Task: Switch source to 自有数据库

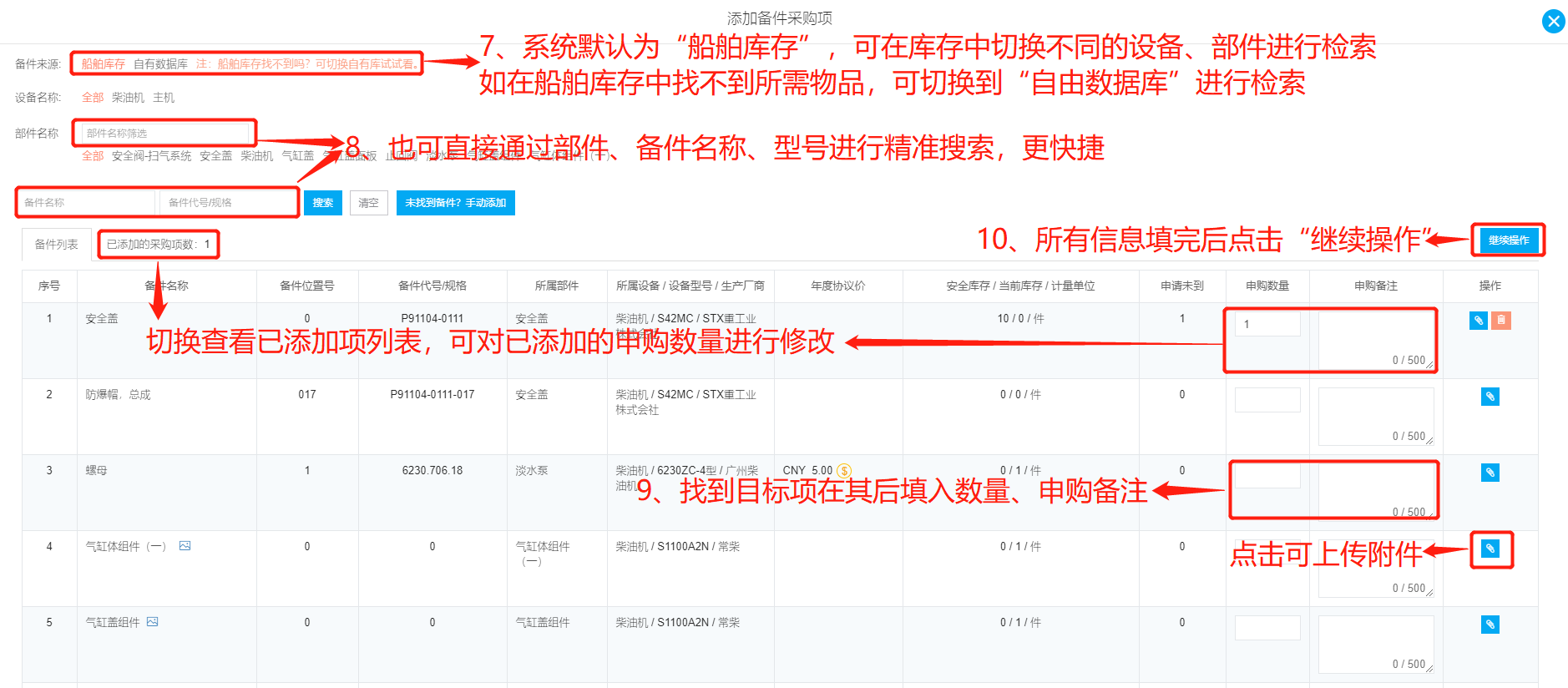Action: (160, 64)
